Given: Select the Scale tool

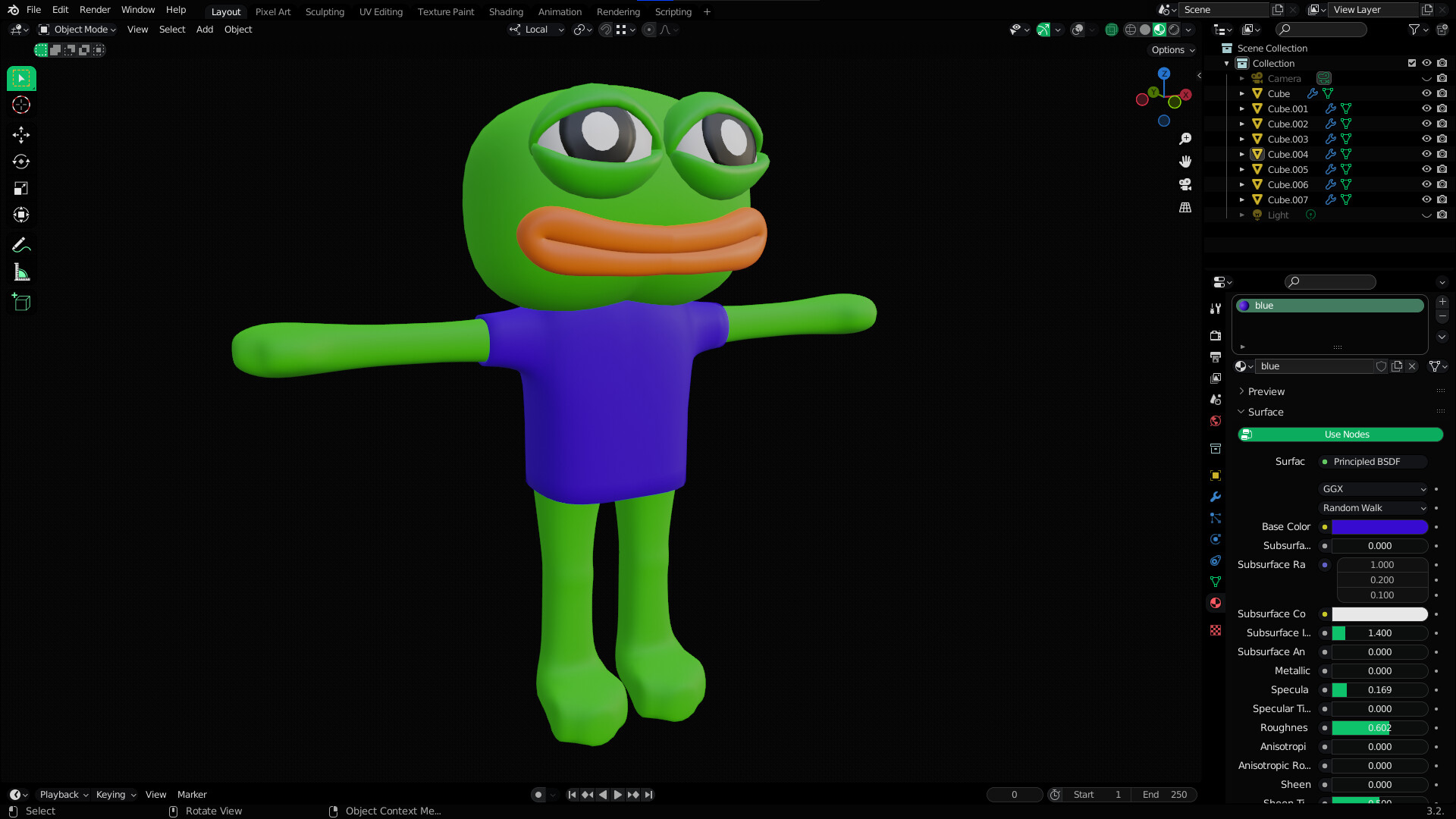Looking at the screenshot, I should coord(20,187).
